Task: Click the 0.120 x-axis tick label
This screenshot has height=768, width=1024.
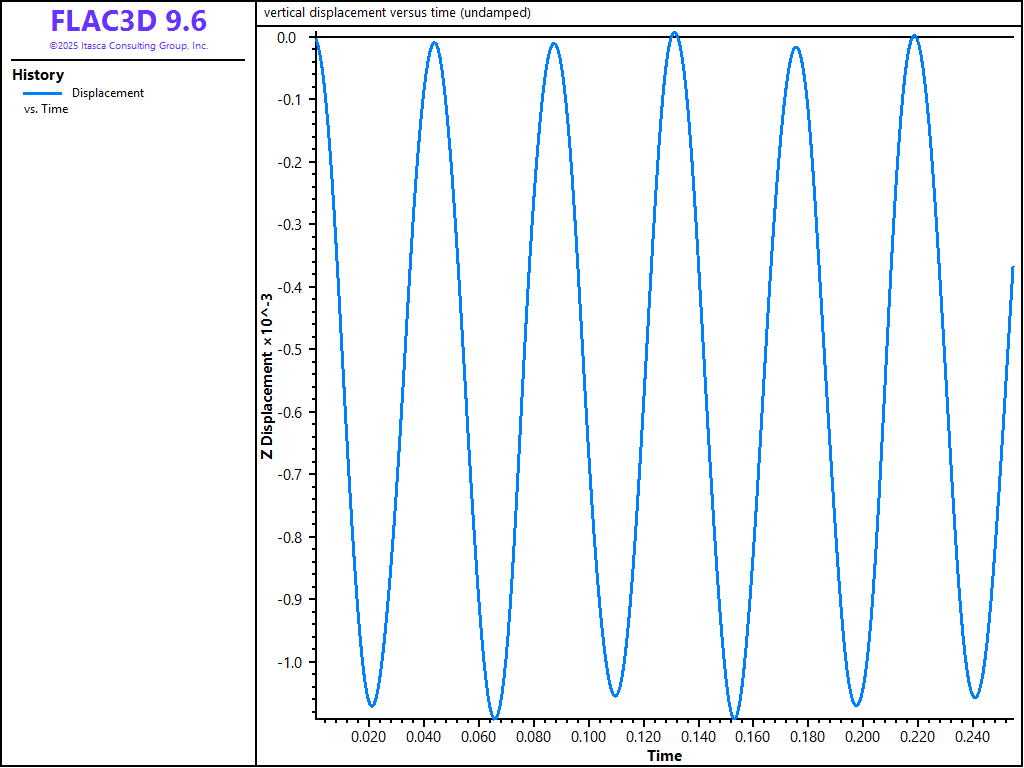Action: tap(643, 737)
